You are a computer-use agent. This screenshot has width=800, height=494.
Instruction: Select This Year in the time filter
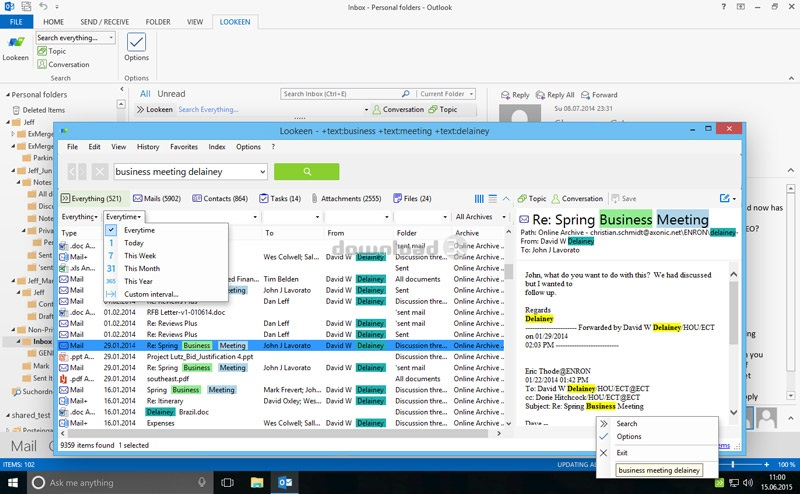tap(138, 281)
